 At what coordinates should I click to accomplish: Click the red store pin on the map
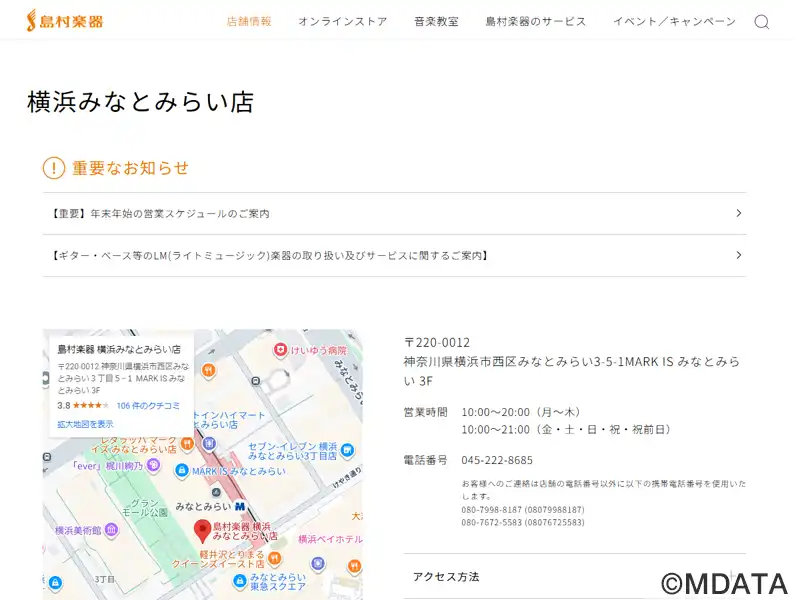202,530
